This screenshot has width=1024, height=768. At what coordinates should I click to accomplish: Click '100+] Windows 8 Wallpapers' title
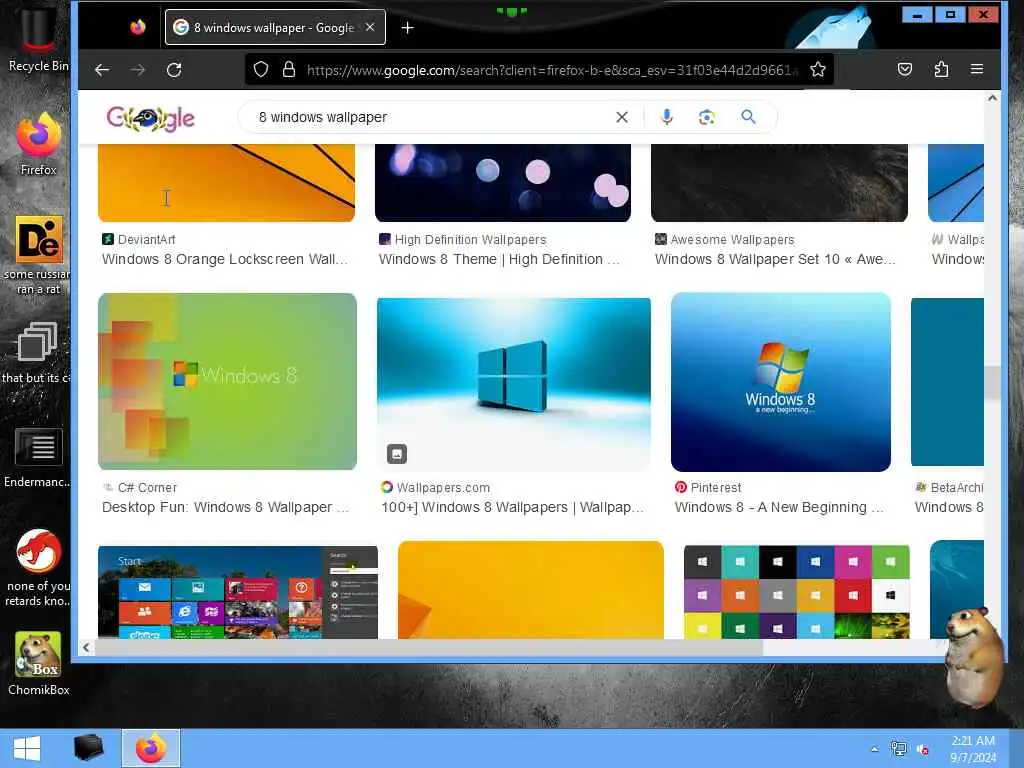(x=512, y=507)
